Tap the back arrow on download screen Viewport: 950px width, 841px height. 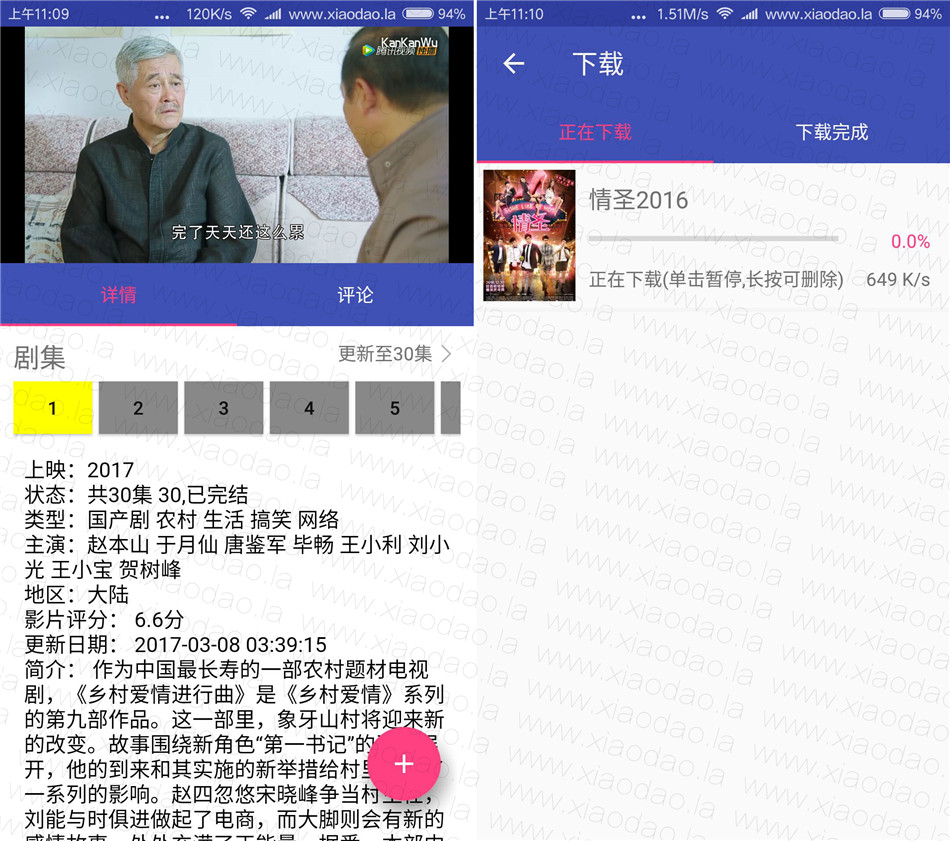[513, 63]
